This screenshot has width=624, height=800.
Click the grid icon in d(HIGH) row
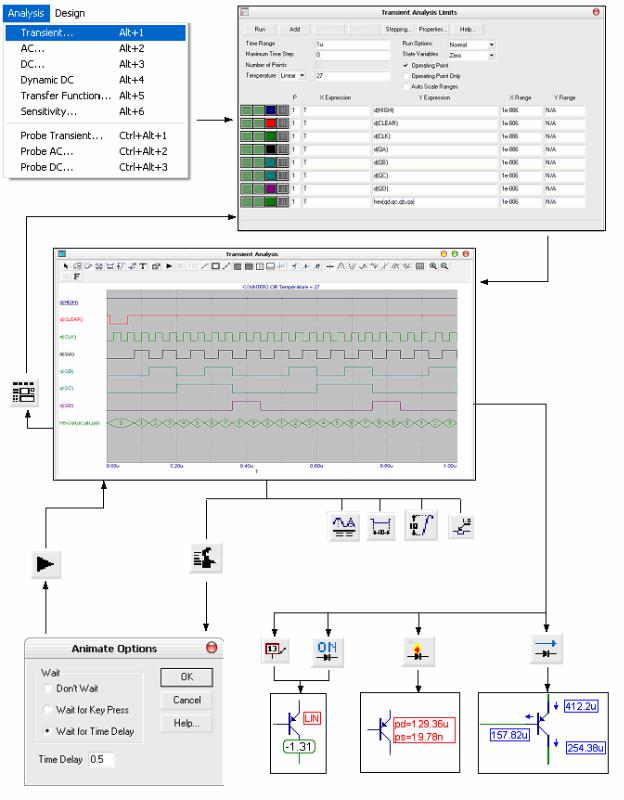(283, 110)
